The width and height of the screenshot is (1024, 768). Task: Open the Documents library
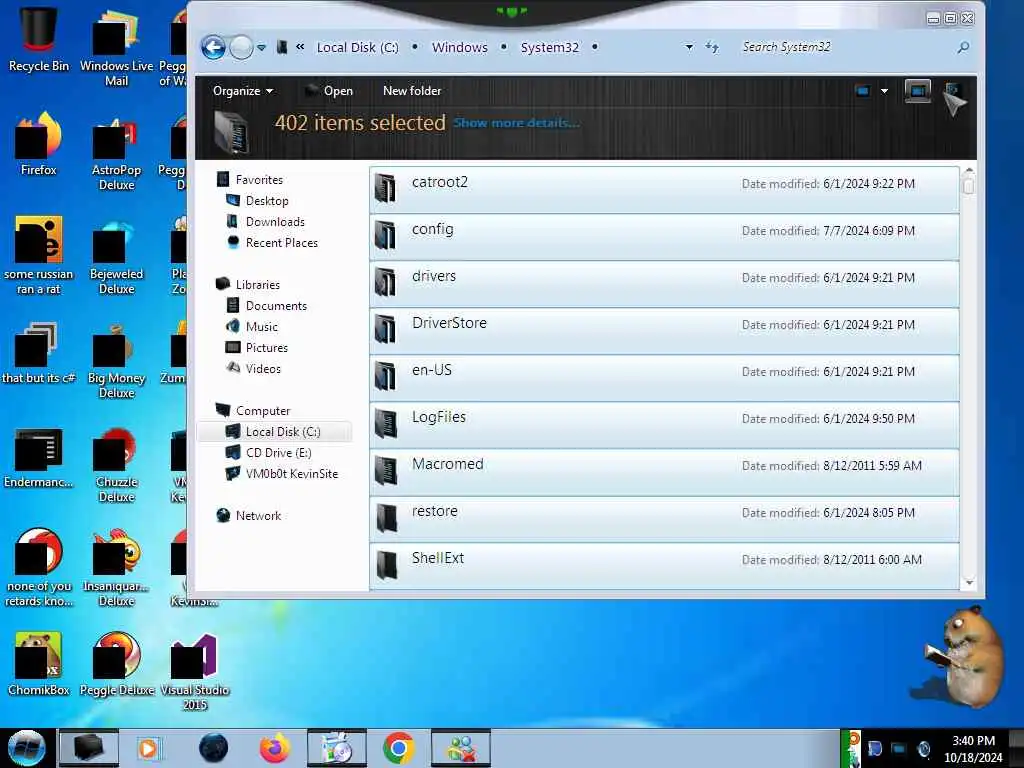276,306
